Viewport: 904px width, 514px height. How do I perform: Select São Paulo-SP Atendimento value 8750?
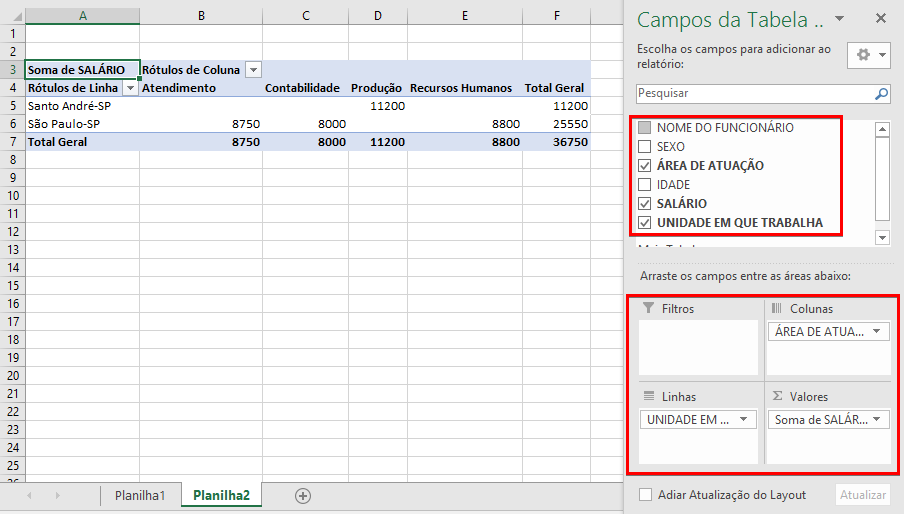[201, 124]
